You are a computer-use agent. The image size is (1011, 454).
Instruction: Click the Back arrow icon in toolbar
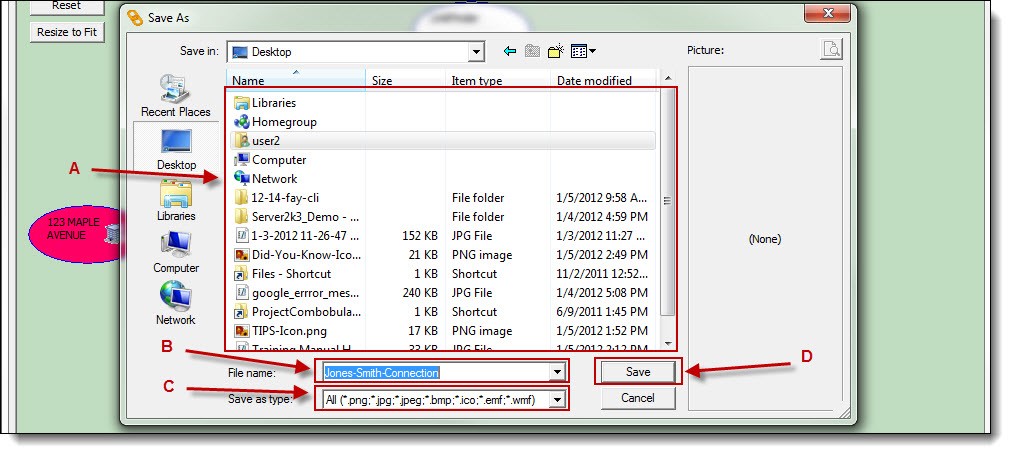pyautogui.click(x=510, y=51)
